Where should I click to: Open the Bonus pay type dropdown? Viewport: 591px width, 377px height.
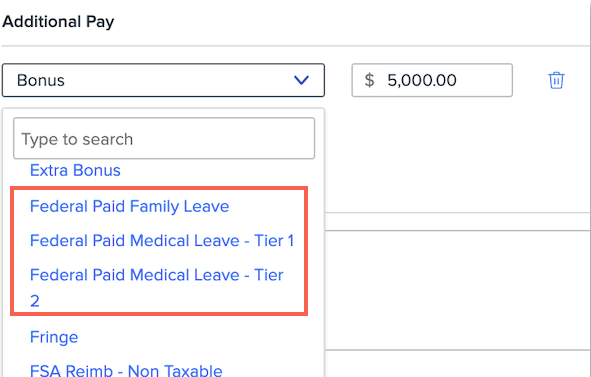(x=163, y=80)
